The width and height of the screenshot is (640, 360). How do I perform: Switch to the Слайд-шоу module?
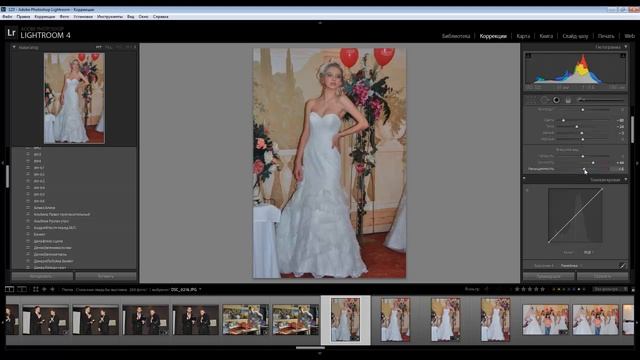pyautogui.click(x=575, y=36)
